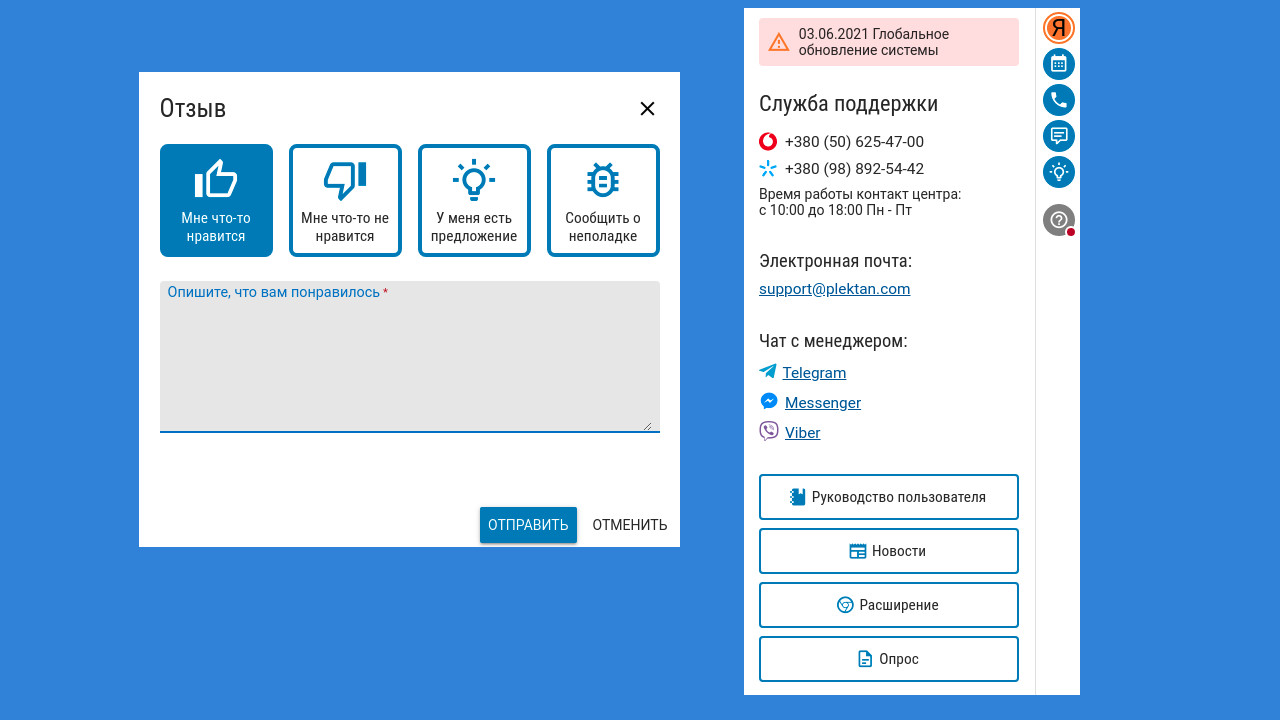
Task: Choose the lightbulb 'У меня есть предложение' option
Action: point(474,200)
